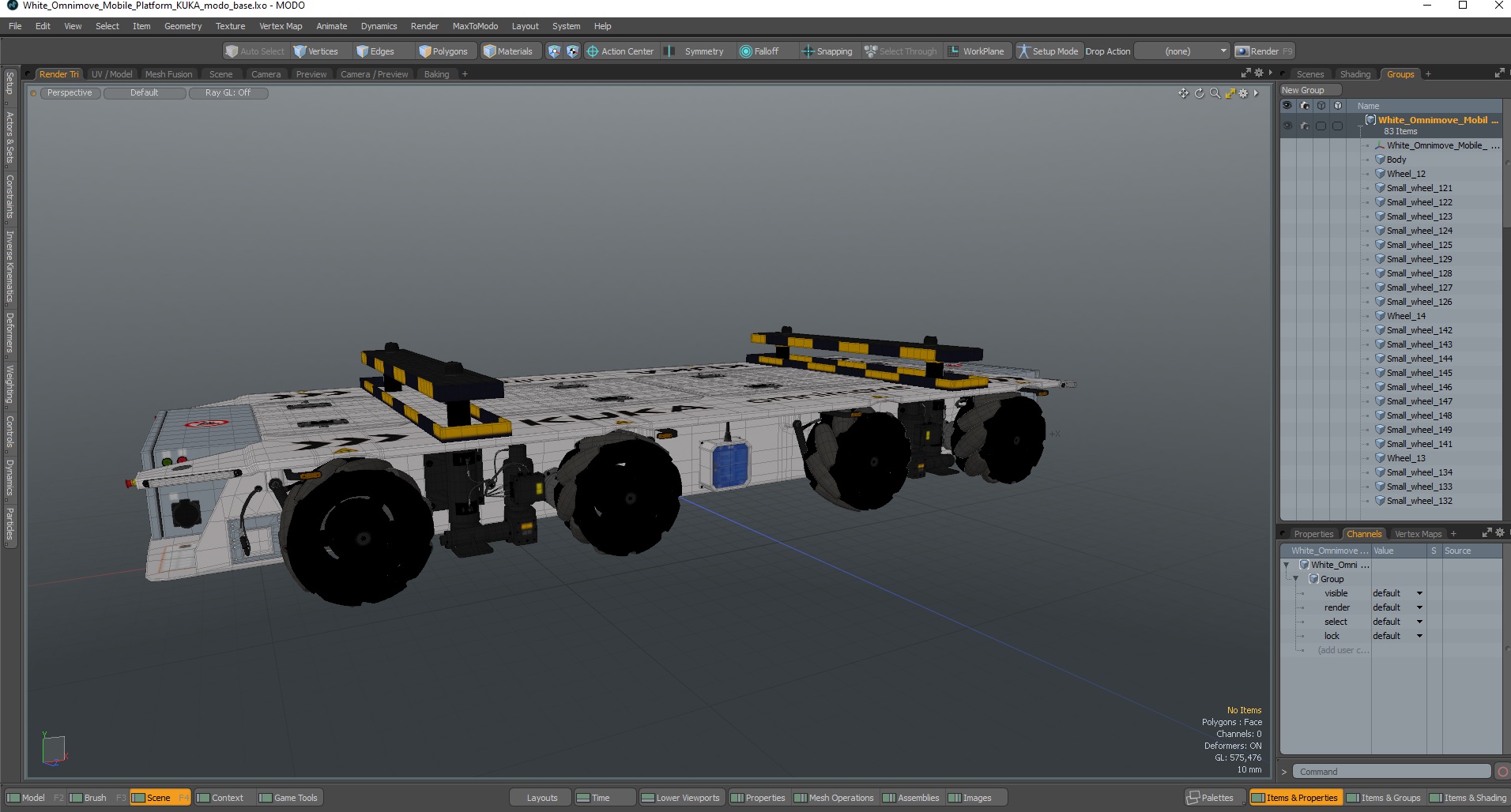Toggle Ray GL Off button
This screenshot has width=1511, height=812.
tap(228, 93)
